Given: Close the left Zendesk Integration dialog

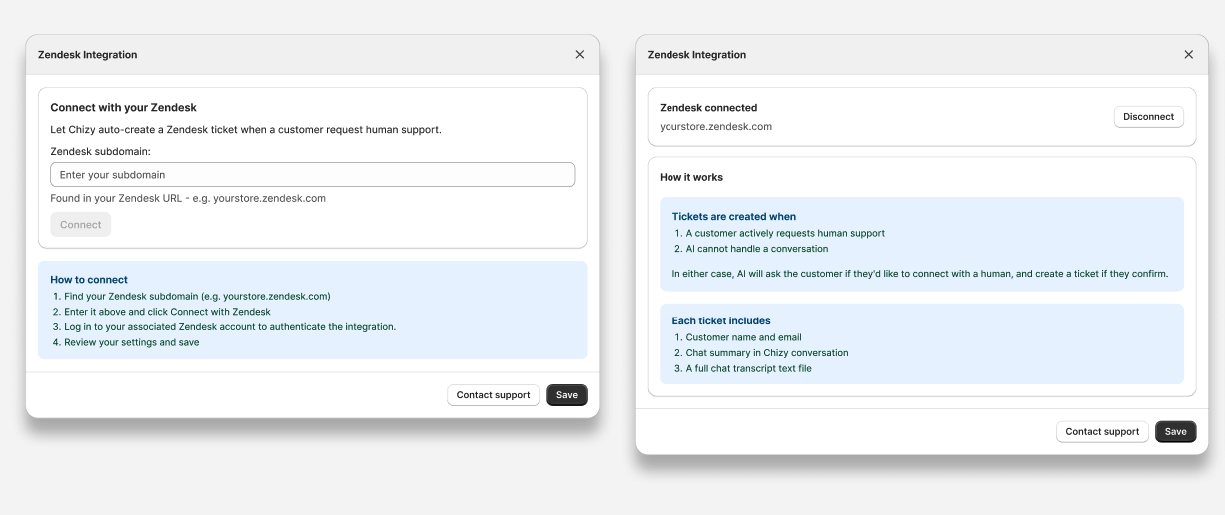Looking at the screenshot, I should [x=580, y=55].
